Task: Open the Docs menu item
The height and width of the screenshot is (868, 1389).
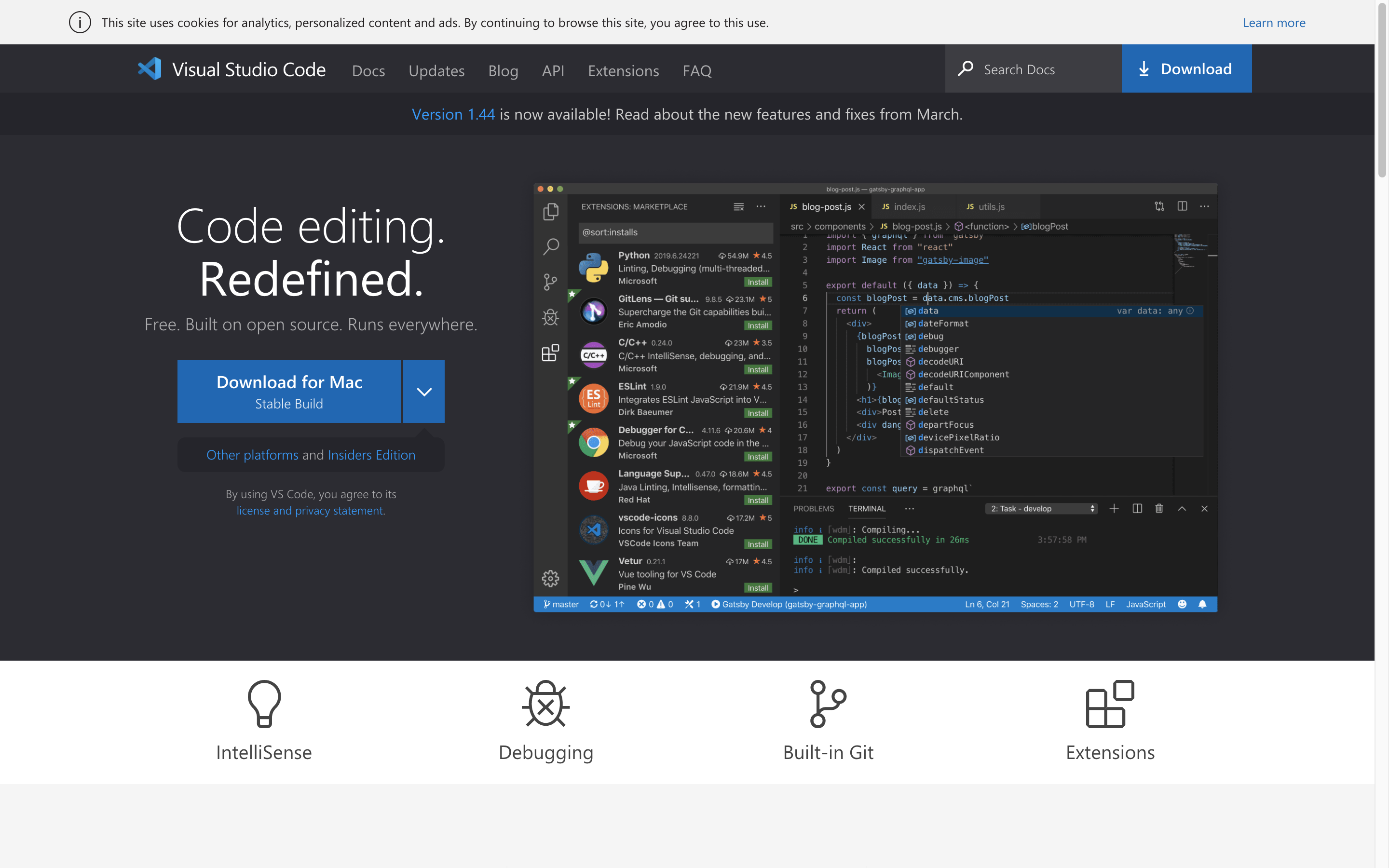Action: tap(368, 70)
